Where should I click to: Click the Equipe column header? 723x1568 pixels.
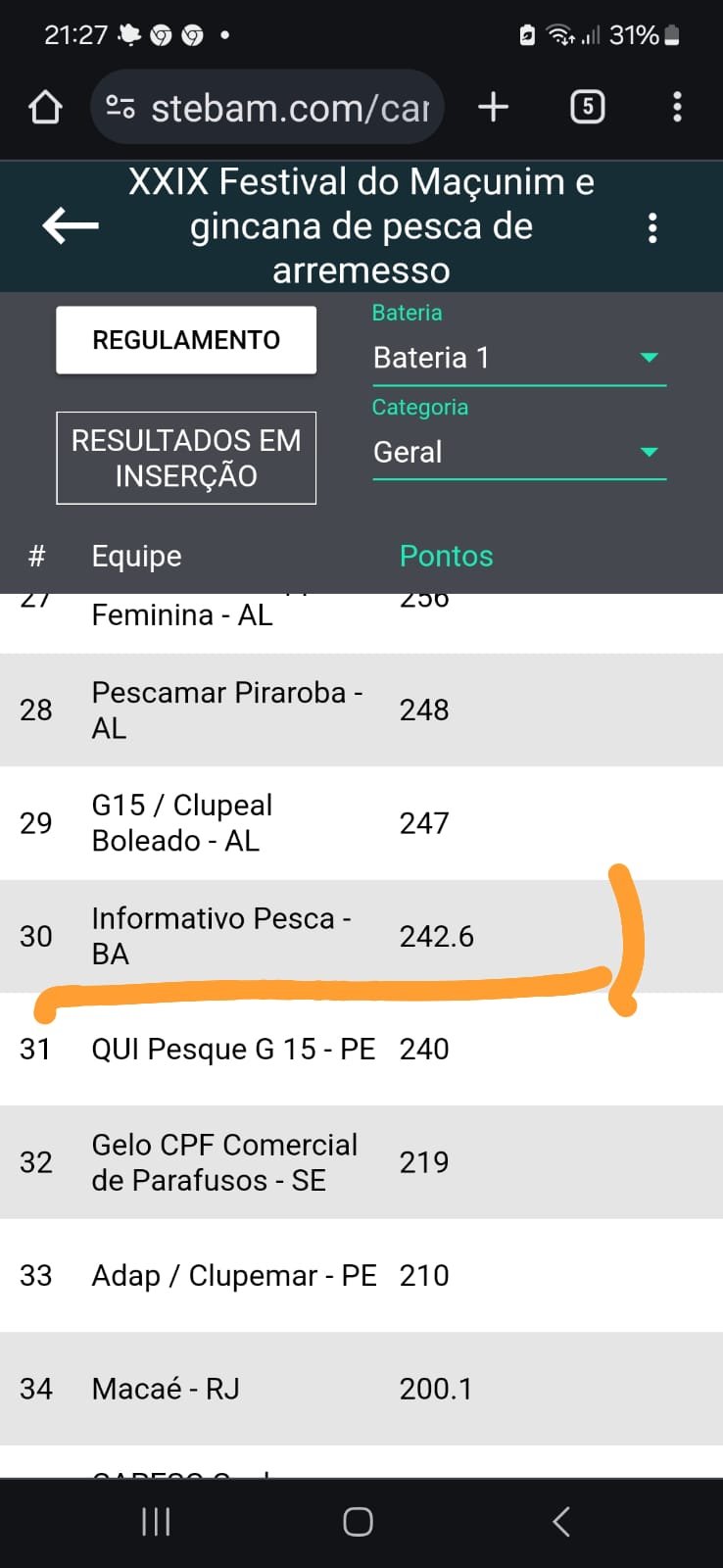(x=136, y=556)
